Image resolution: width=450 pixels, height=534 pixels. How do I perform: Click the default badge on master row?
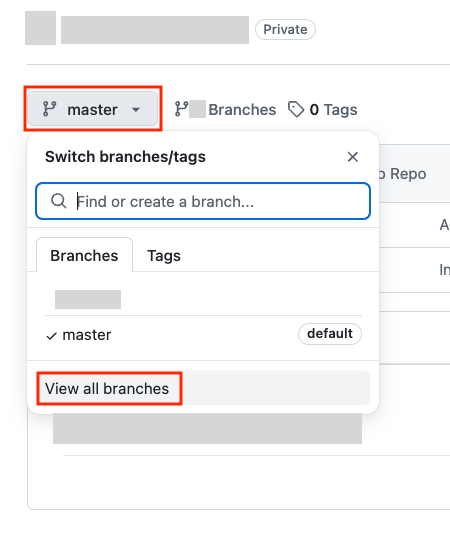[330, 334]
